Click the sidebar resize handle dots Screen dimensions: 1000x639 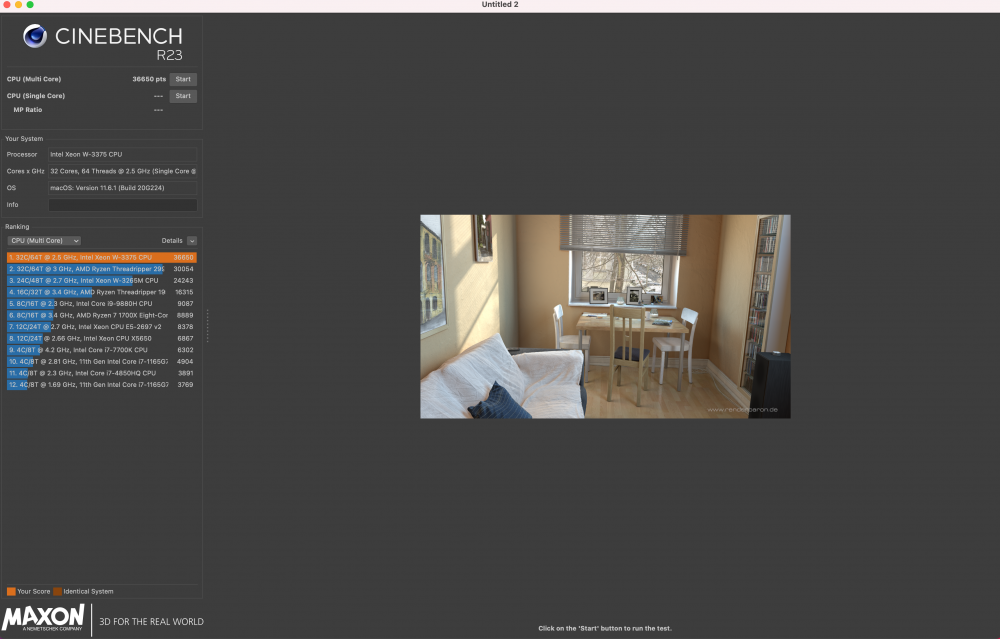[x=207, y=326]
